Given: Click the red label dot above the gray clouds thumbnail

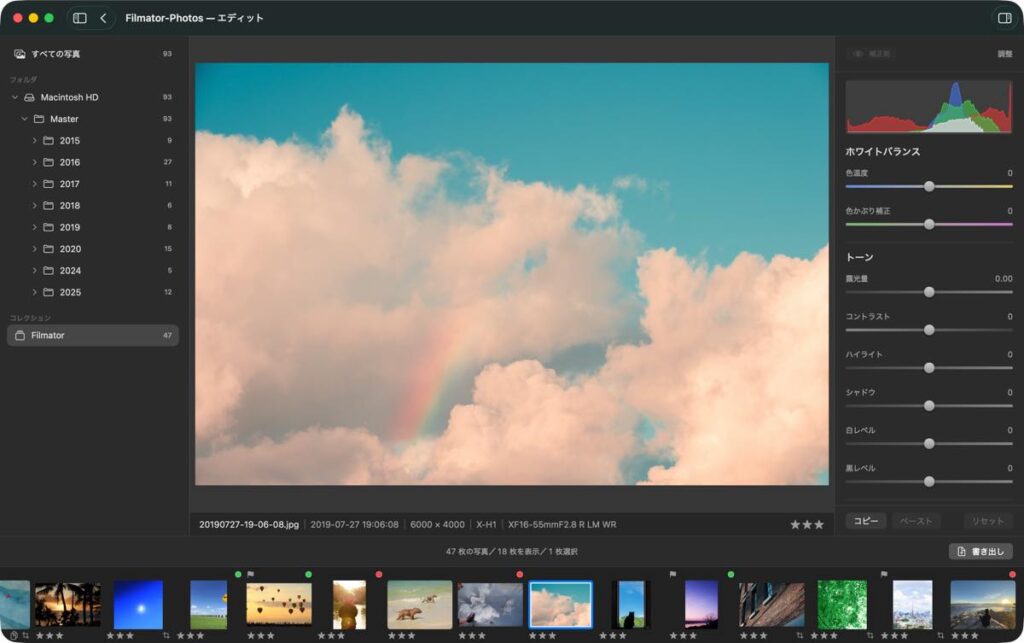Looking at the screenshot, I should click(519, 574).
